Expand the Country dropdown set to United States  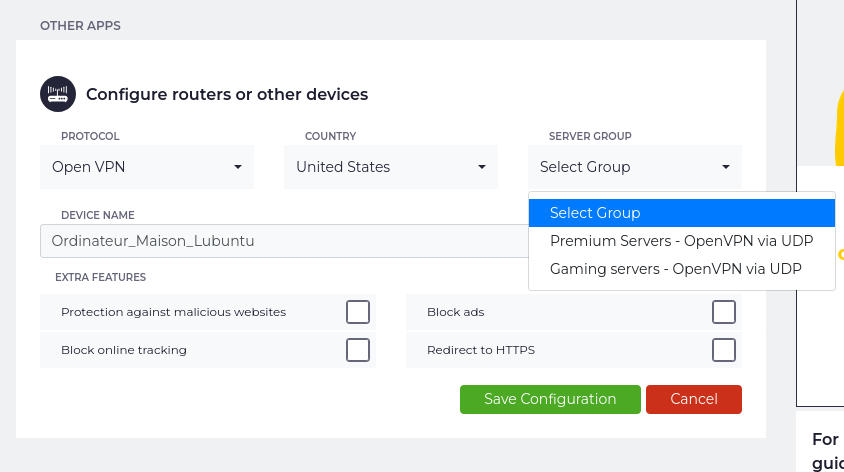390,167
